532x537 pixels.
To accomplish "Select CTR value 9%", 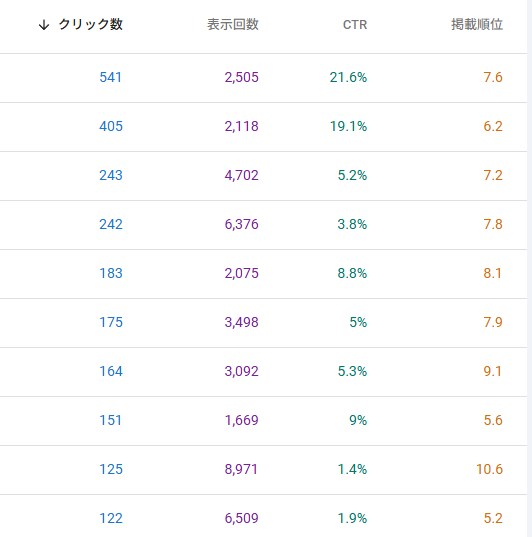I will [358, 420].
